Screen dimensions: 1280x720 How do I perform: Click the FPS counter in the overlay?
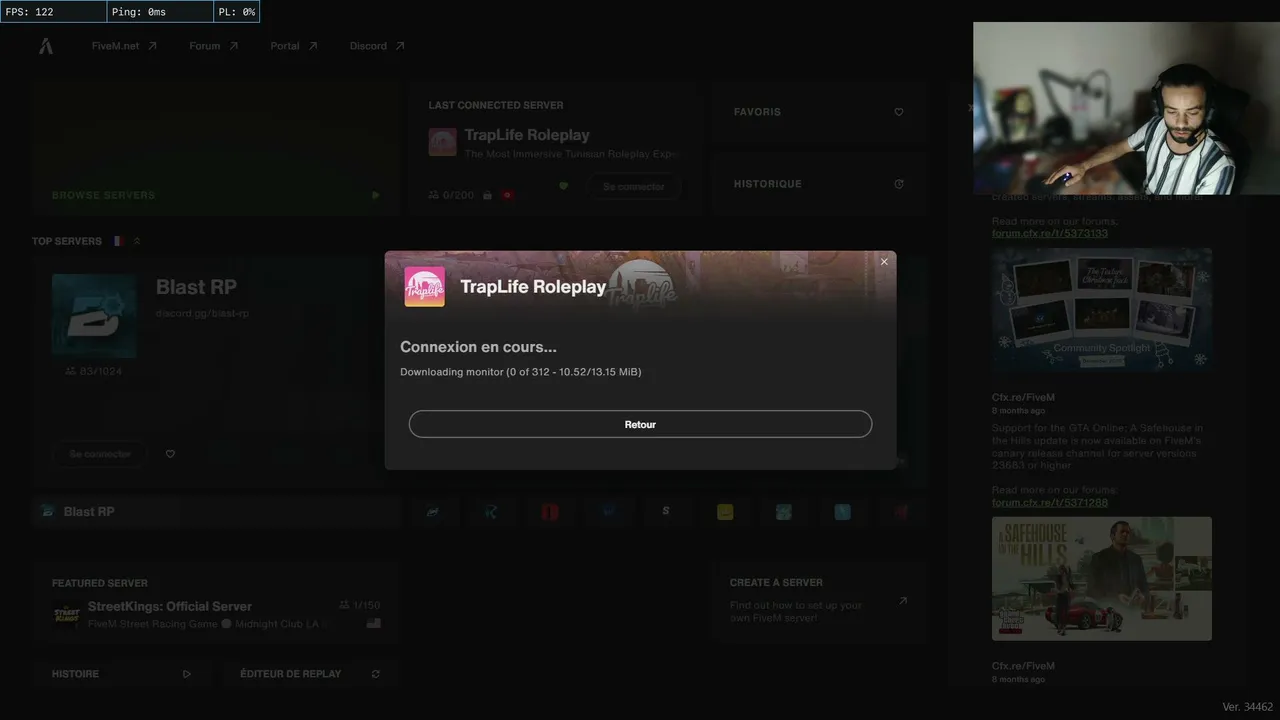coord(54,12)
